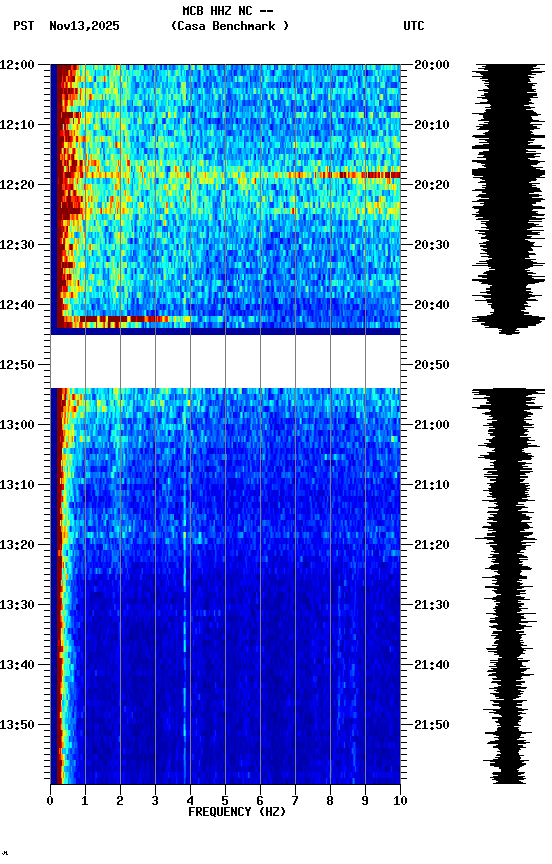
Task: Click the 4 Hz axis tick label
Action: pos(190,801)
